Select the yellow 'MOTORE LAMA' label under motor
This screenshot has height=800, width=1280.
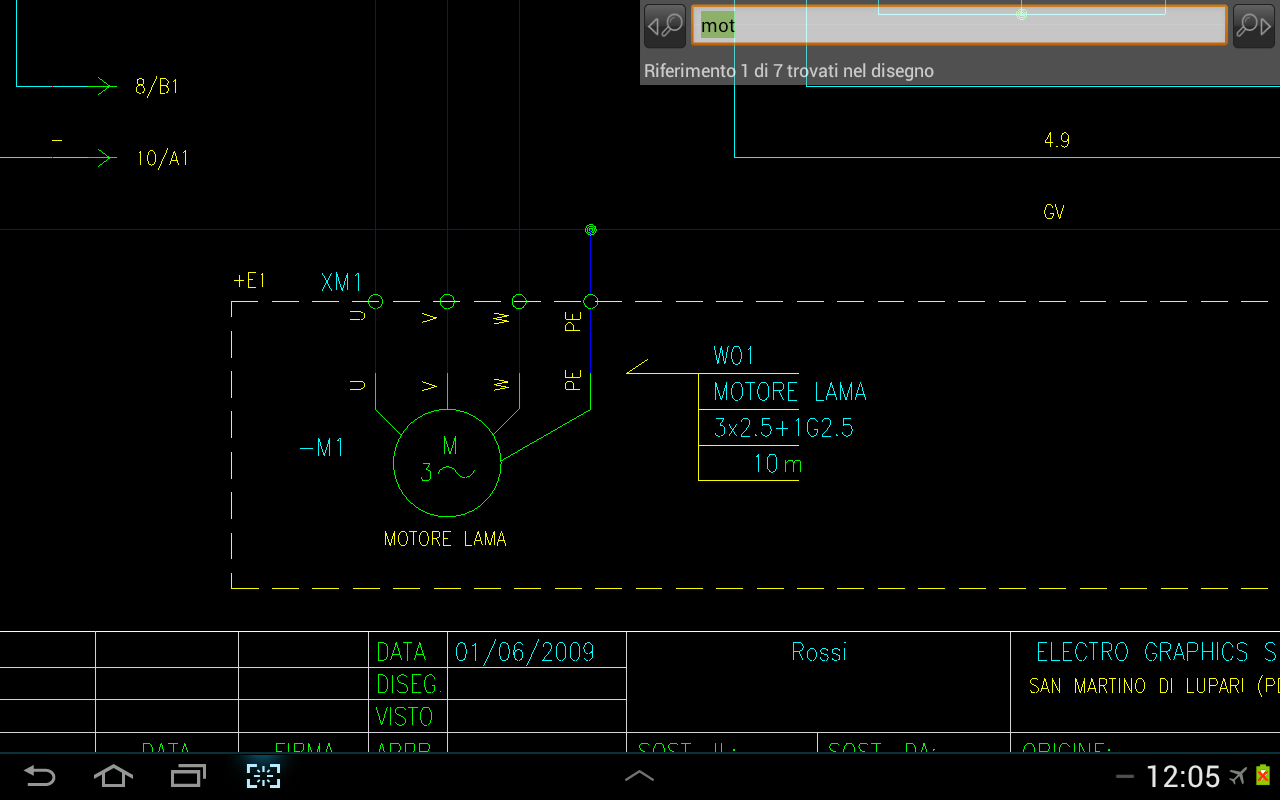[445, 539]
